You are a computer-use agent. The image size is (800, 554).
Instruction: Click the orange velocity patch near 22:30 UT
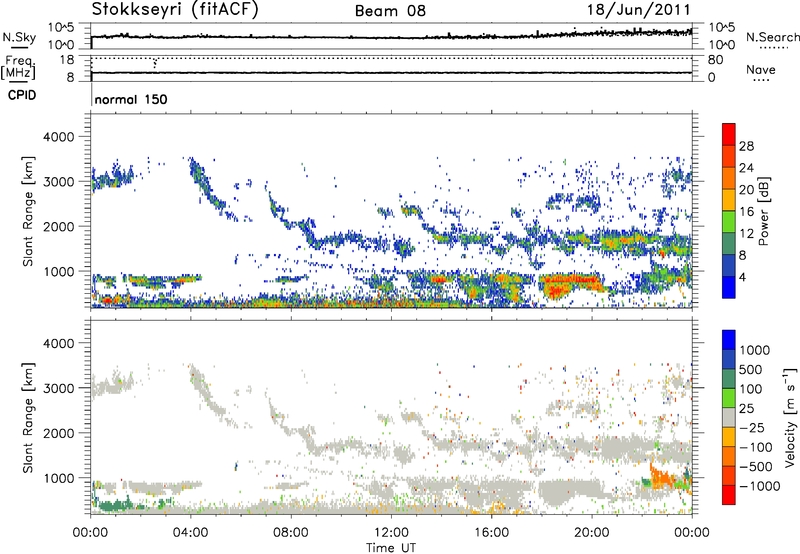[664, 479]
